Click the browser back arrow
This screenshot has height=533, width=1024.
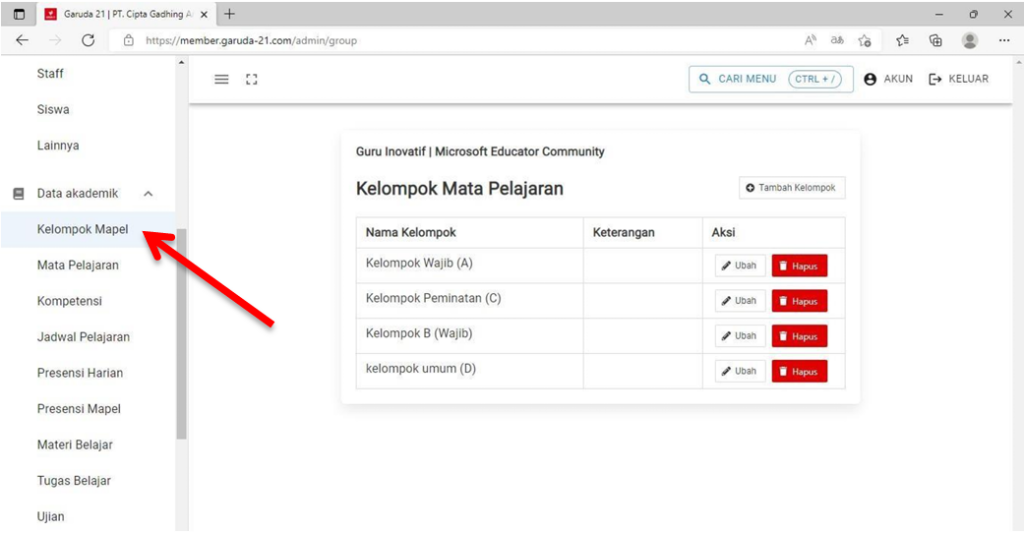pos(22,40)
